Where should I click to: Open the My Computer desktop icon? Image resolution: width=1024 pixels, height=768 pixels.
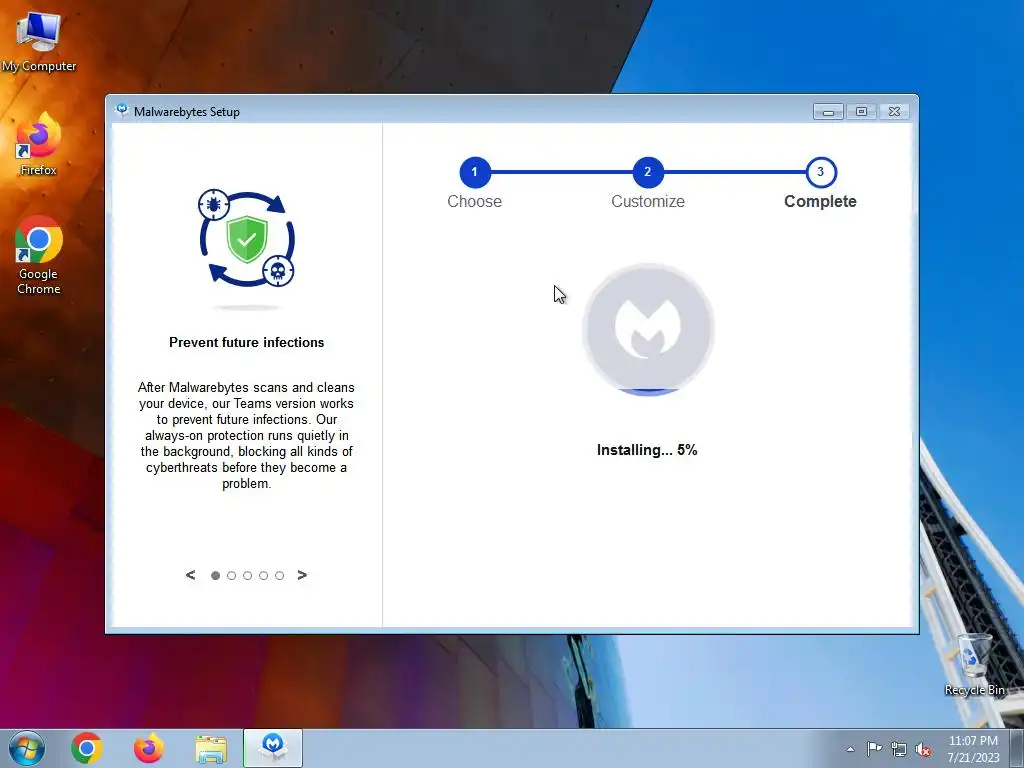[39, 40]
